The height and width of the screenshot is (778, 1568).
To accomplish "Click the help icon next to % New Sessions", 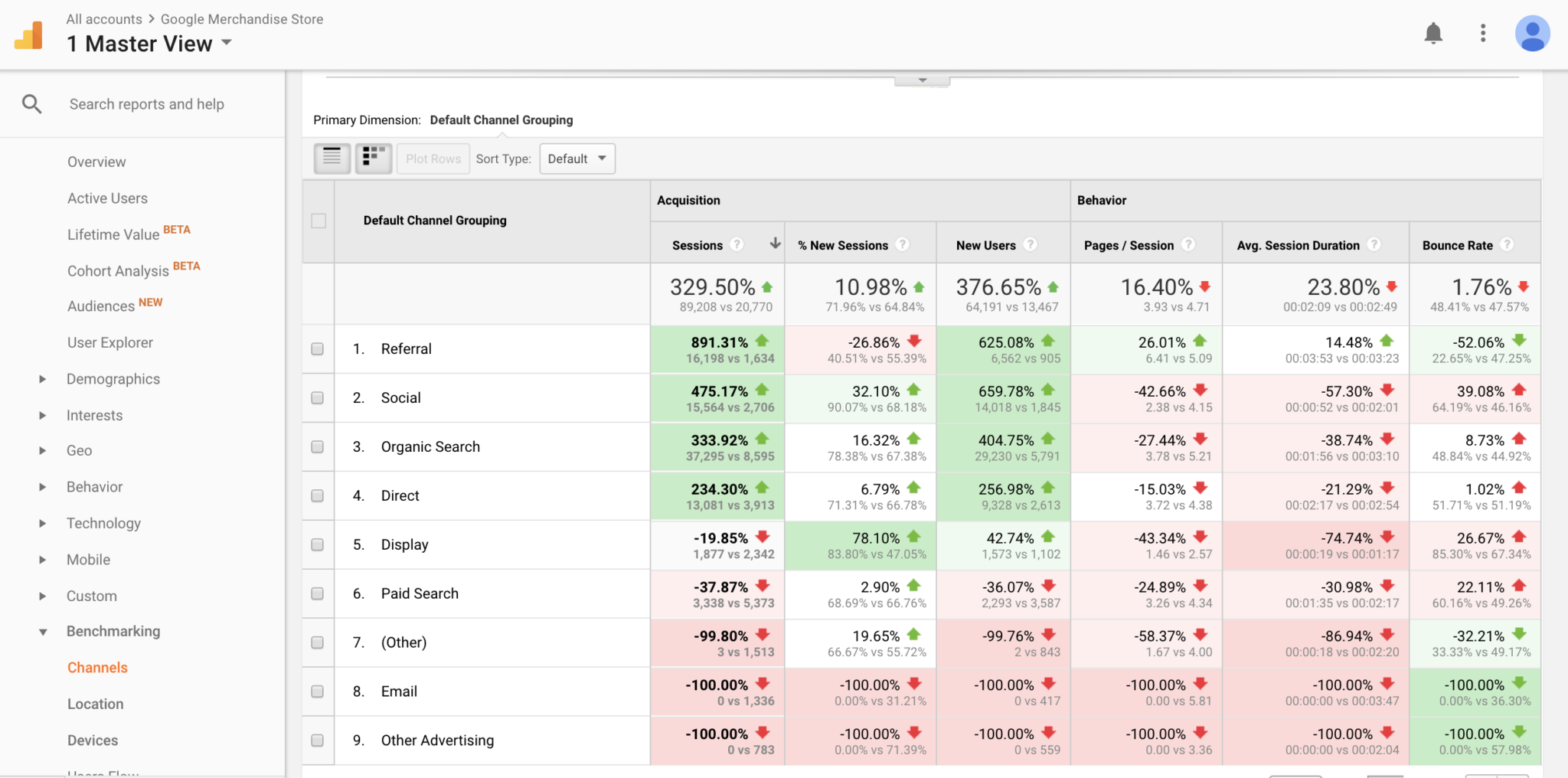I will pyautogui.click(x=903, y=244).
